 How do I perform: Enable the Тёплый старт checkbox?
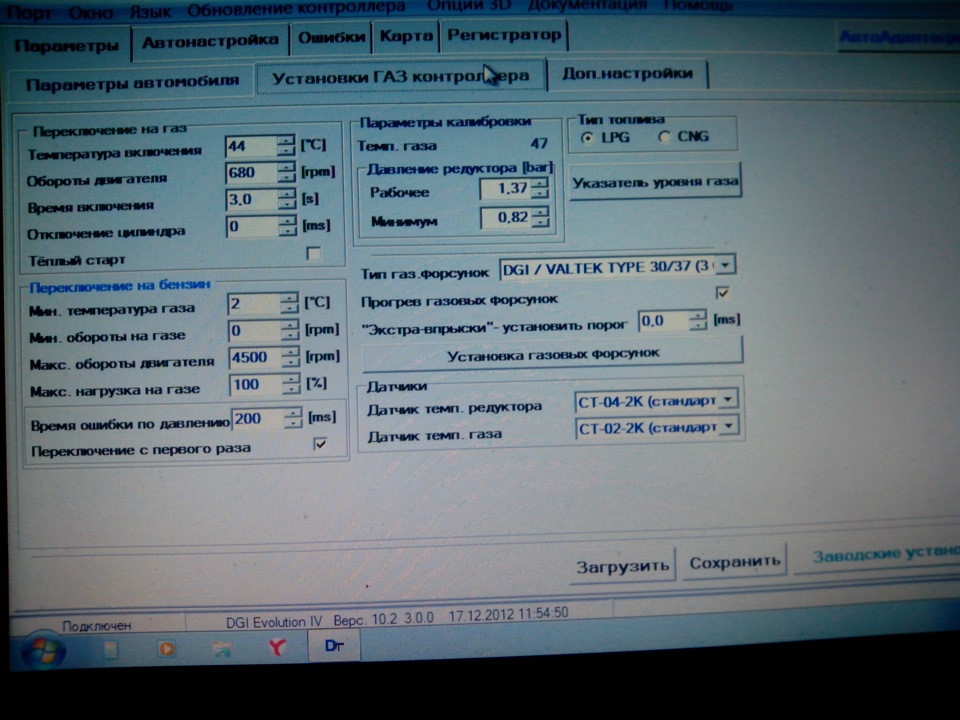point(313,253)
